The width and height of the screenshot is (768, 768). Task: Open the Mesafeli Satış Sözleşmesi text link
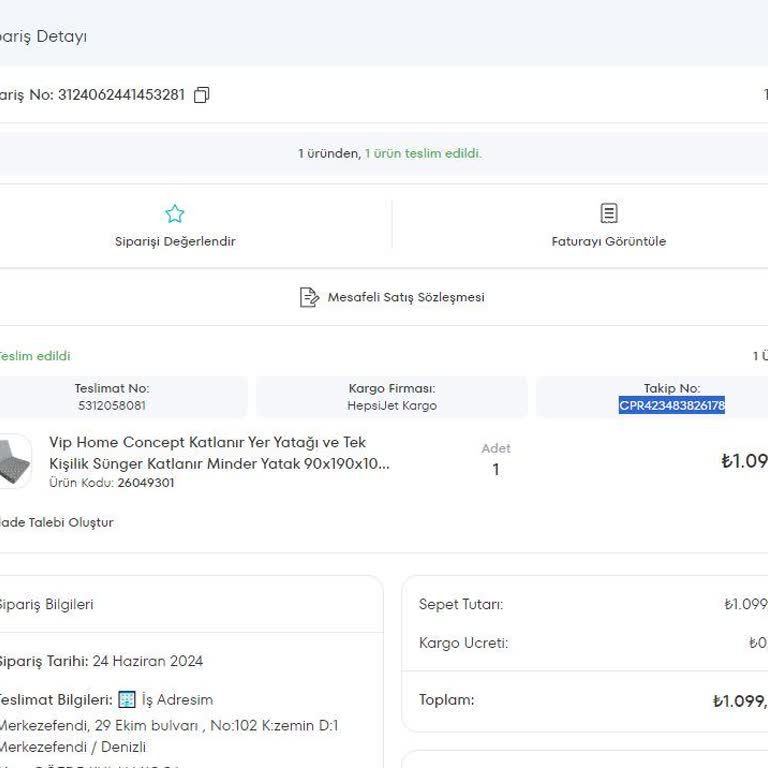[x=405, y=297]
